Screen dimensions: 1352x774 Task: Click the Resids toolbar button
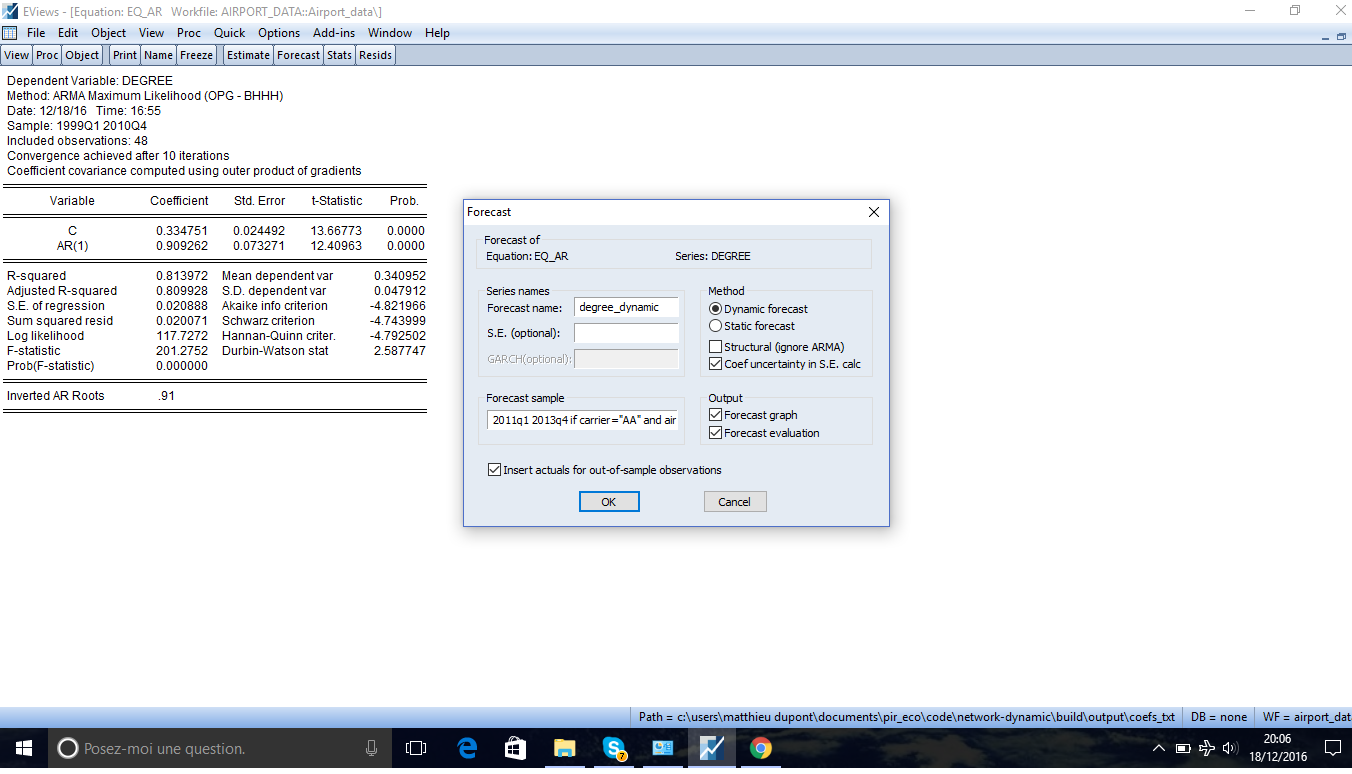coord(375,55)
